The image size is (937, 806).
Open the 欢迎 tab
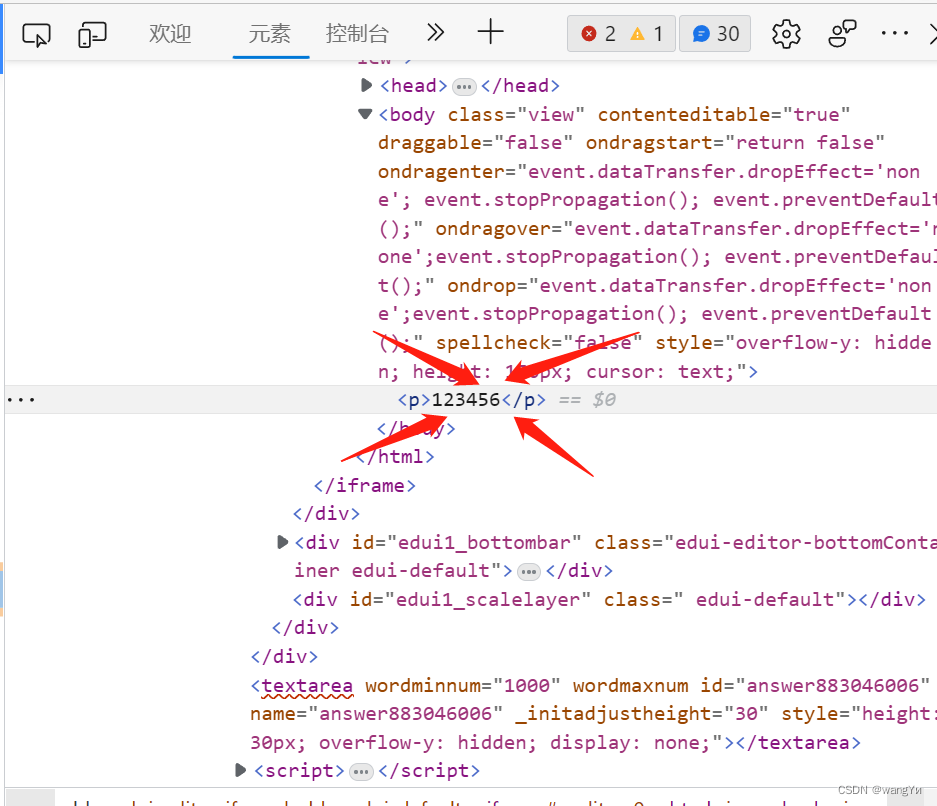tap(170, 34)
